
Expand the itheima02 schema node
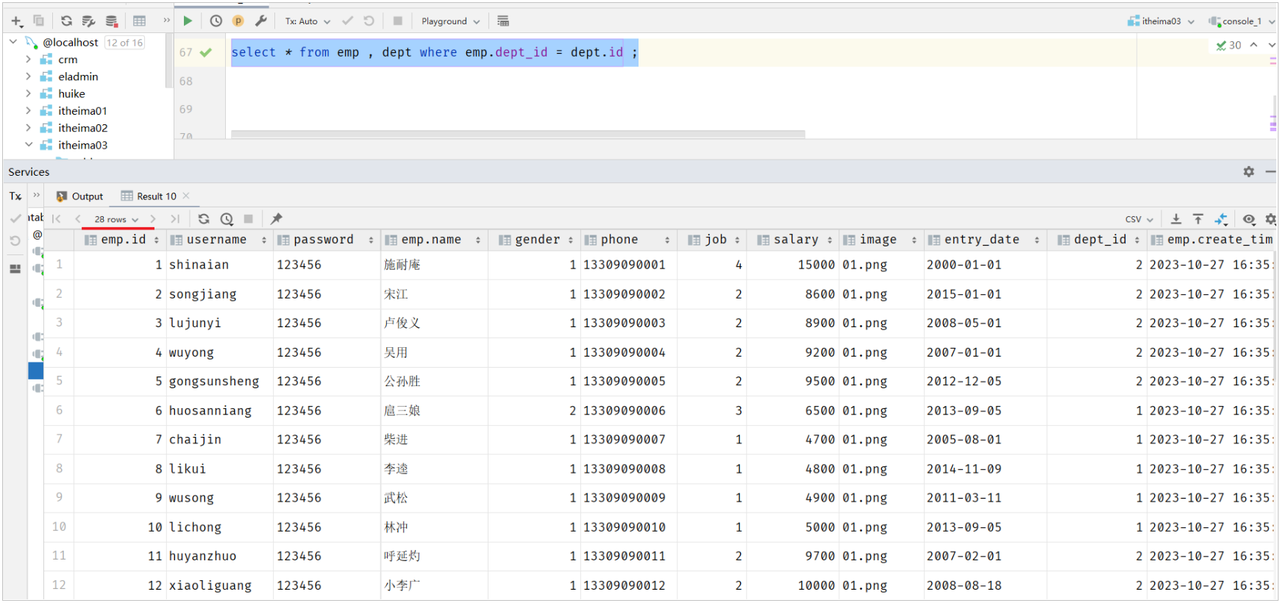coord(28,128)
